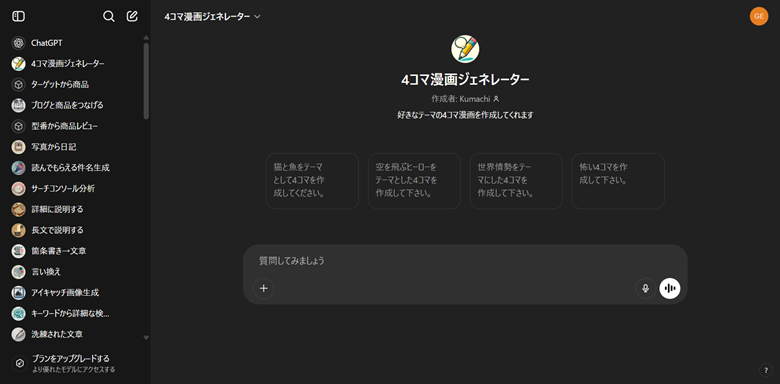This screenshot has width=780, height=384.
Task: Click the icon beside 箇条書き→文章
Action: click(18, 251)
